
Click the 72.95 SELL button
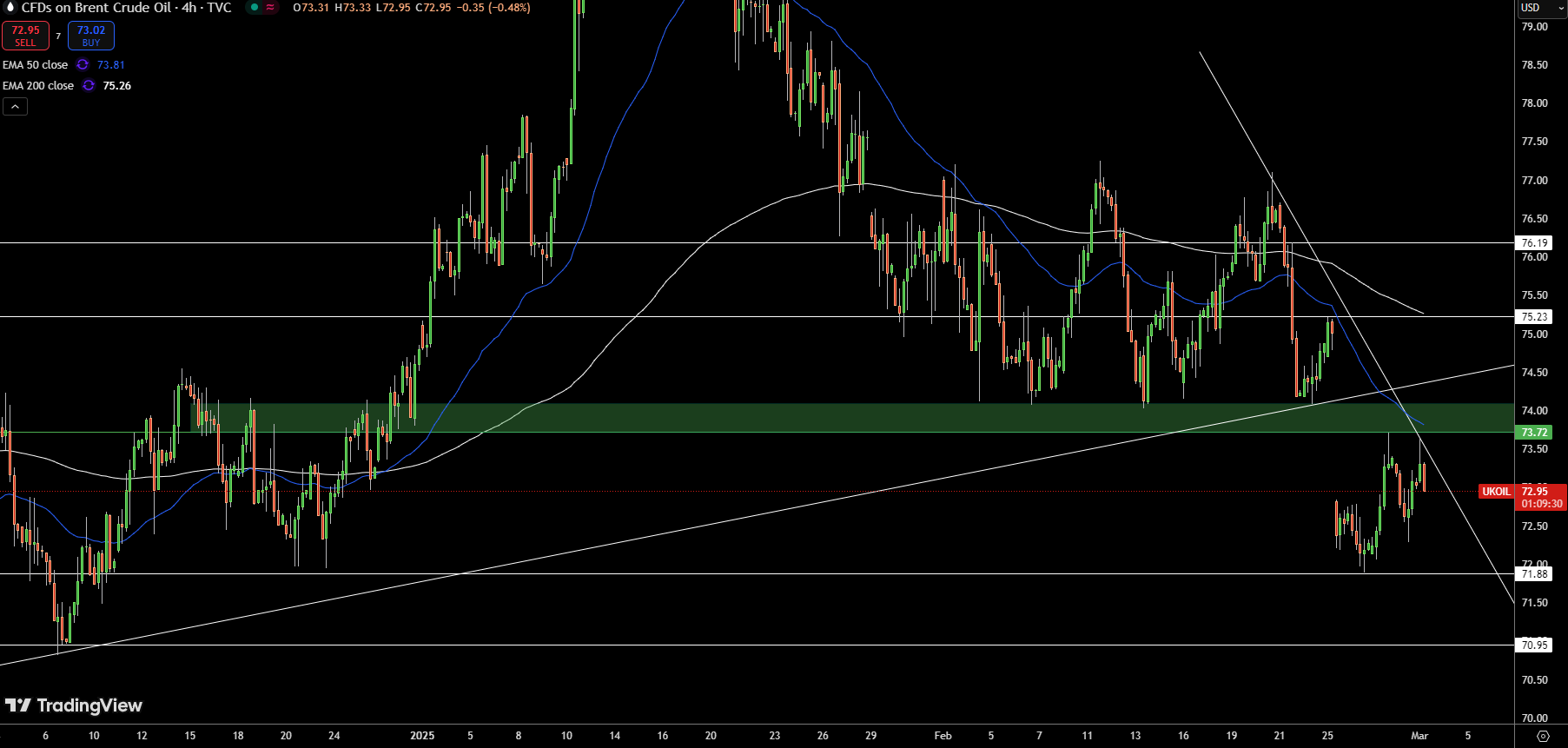(25, 36)
